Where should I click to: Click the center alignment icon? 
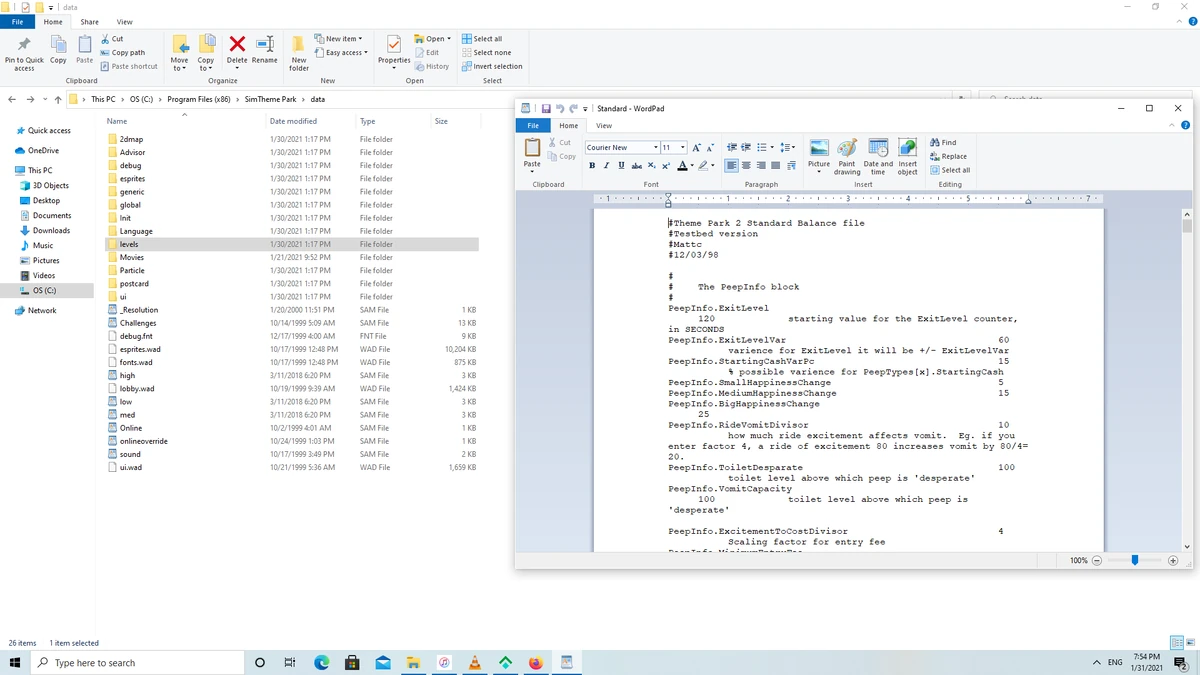tap(746, 165)
